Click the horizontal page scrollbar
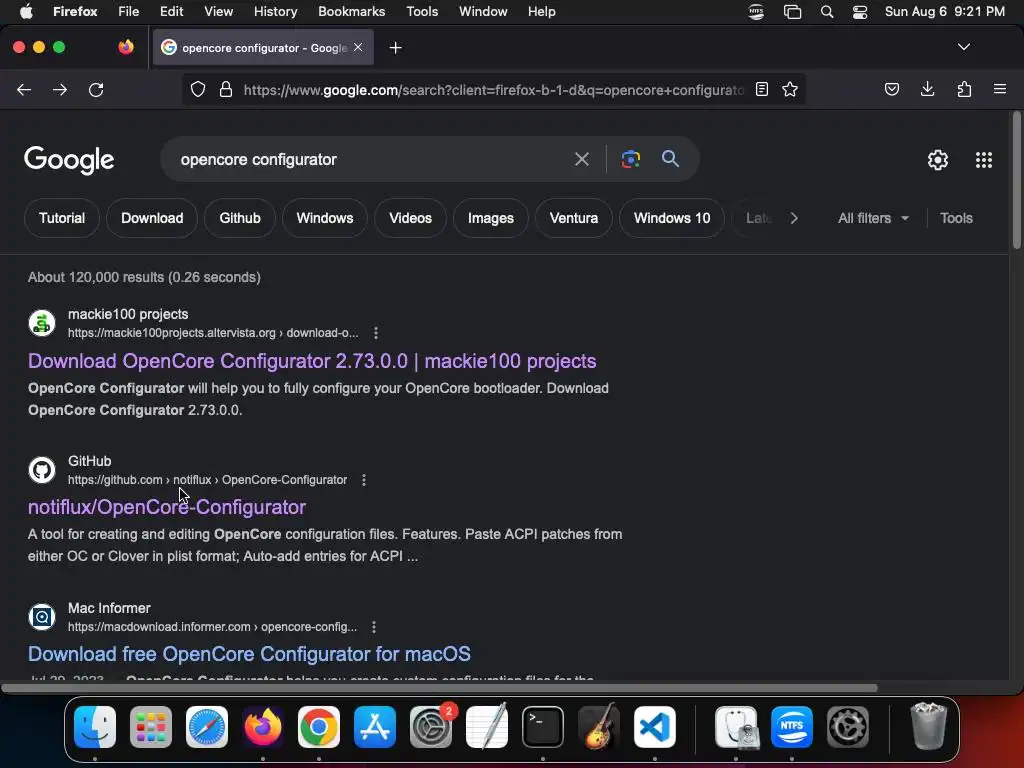 point(439,688)
